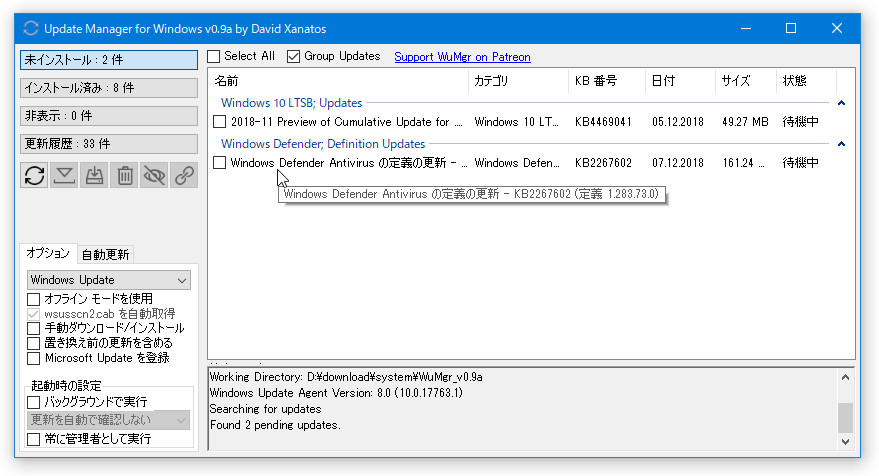The image size is (879, 476).
Task: Click the Windows Update Agent Version line
Action: (x=336, y=393)
